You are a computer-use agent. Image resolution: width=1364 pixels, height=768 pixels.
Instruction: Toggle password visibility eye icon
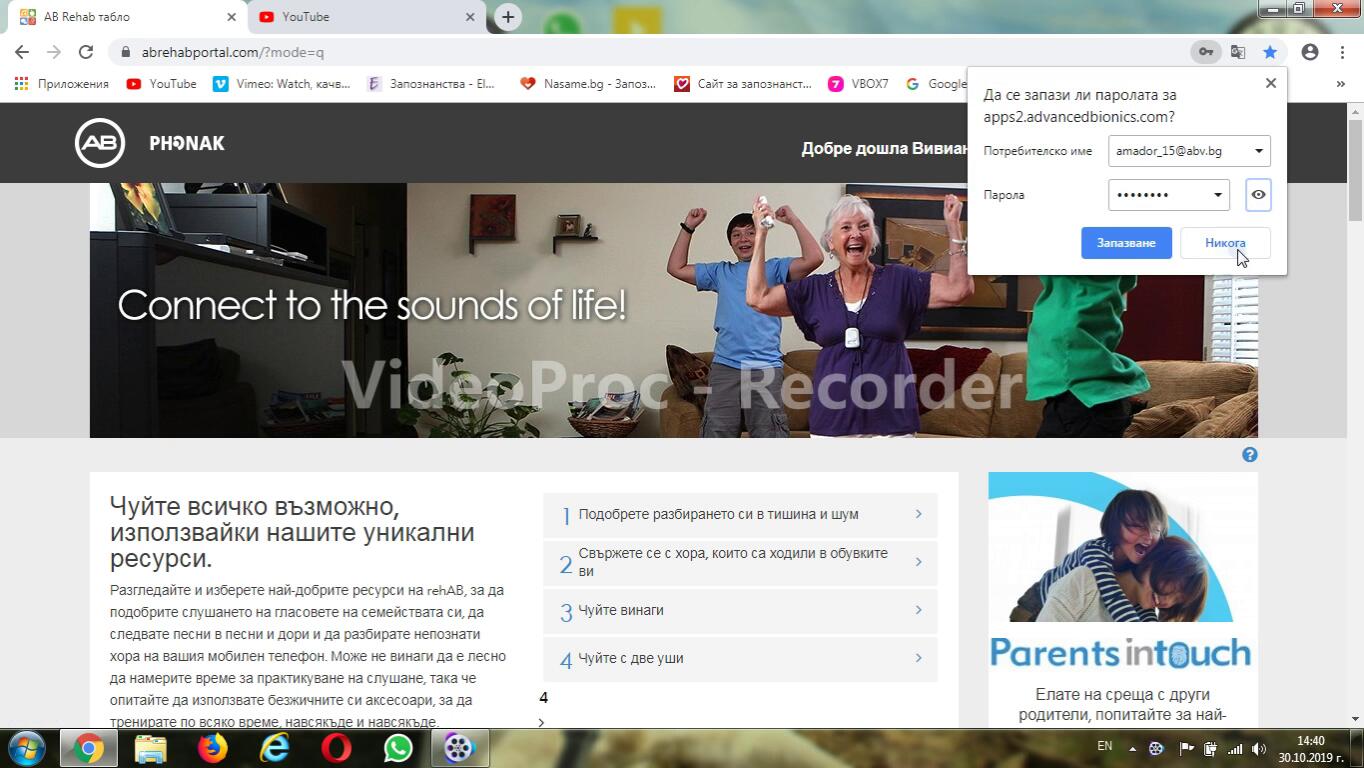pyautogui.click(x=1258, y=195)
